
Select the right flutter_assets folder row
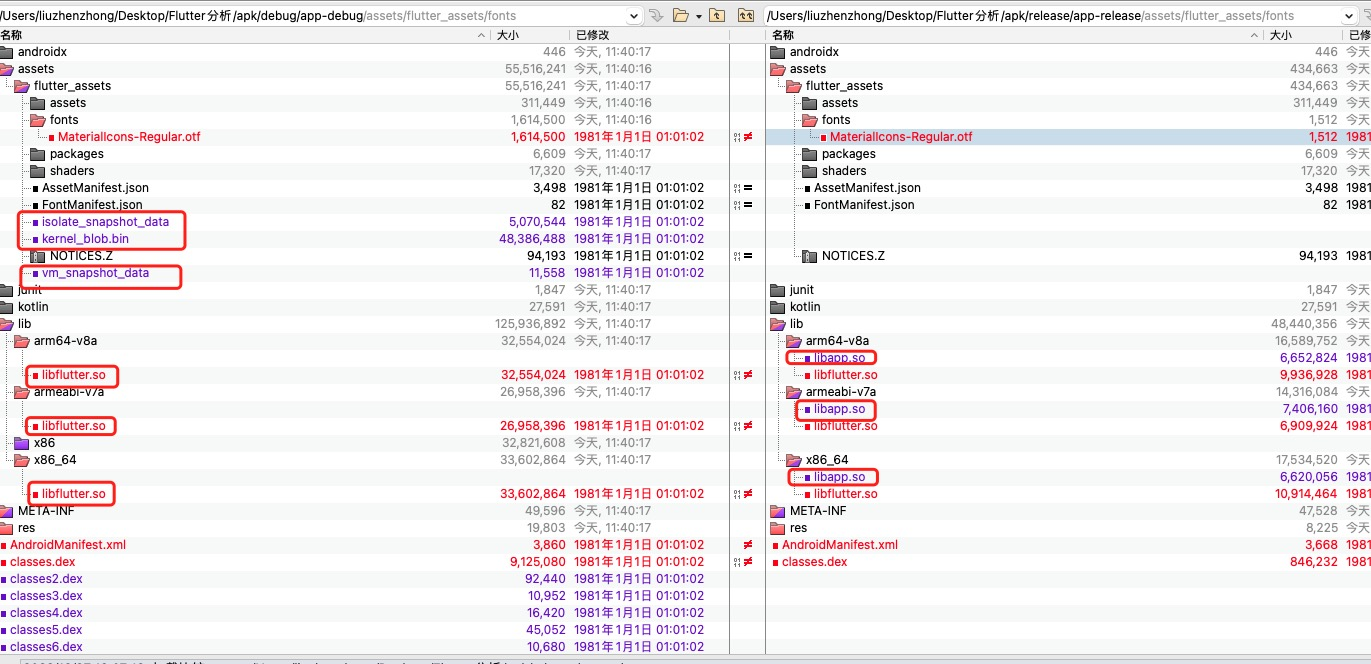coord(844,86)
